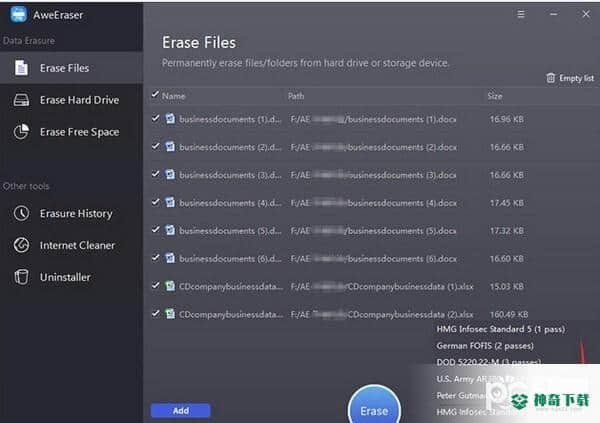The width and height of the screenshot is (600, 423).
Task: Open the Erase Files section
Action: [72, 68]
